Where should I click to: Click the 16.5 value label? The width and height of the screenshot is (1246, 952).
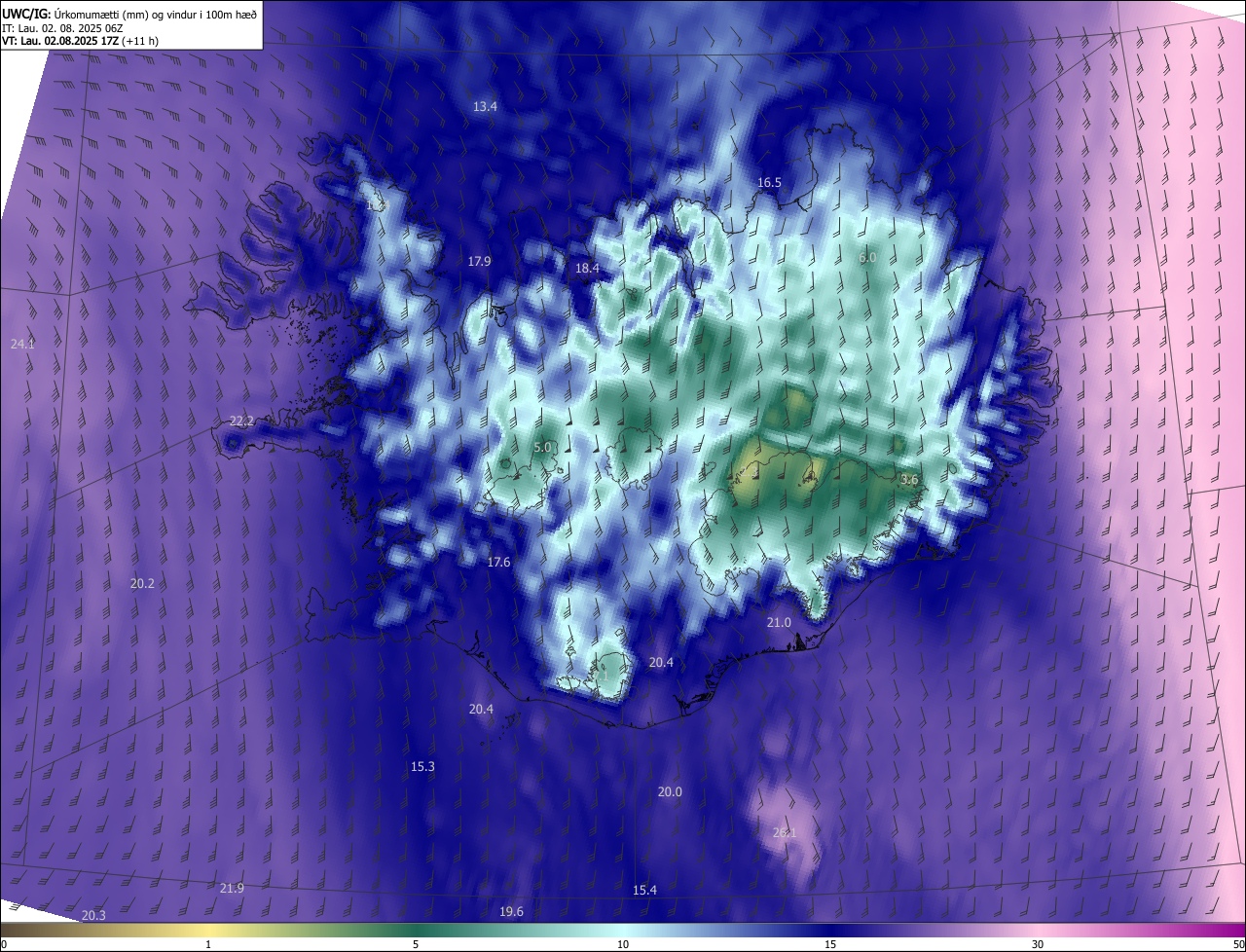pyautogui.click(x=769, y=182)
